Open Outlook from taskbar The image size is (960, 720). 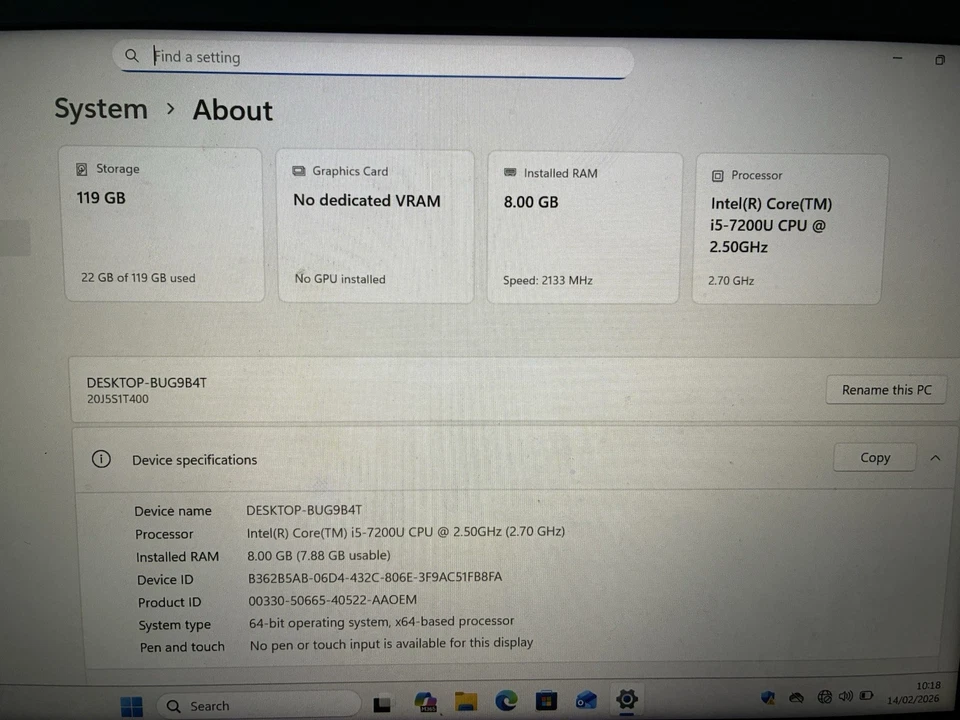click(586, 699)
